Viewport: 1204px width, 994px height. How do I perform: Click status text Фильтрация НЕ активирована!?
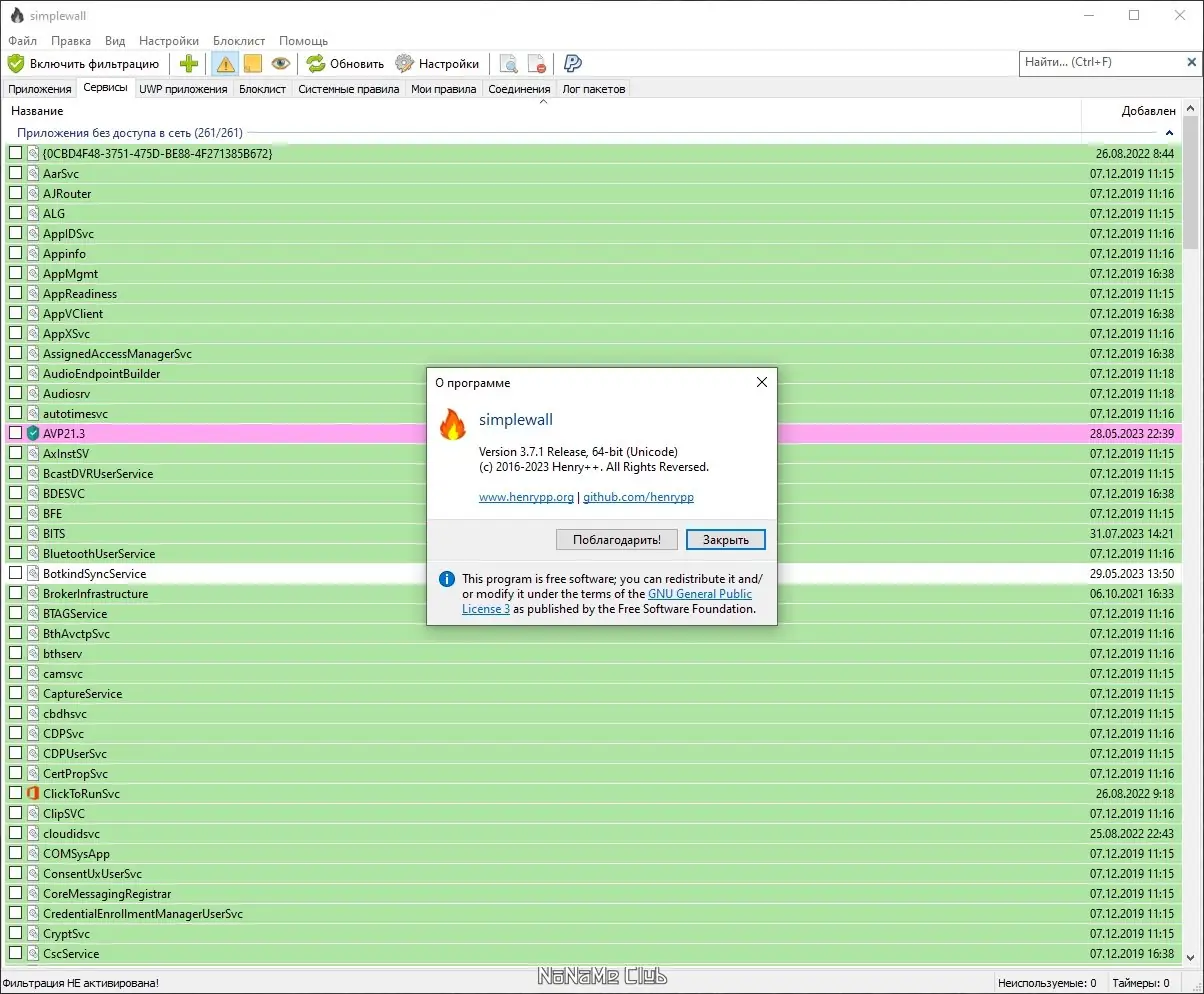[80, 984]
